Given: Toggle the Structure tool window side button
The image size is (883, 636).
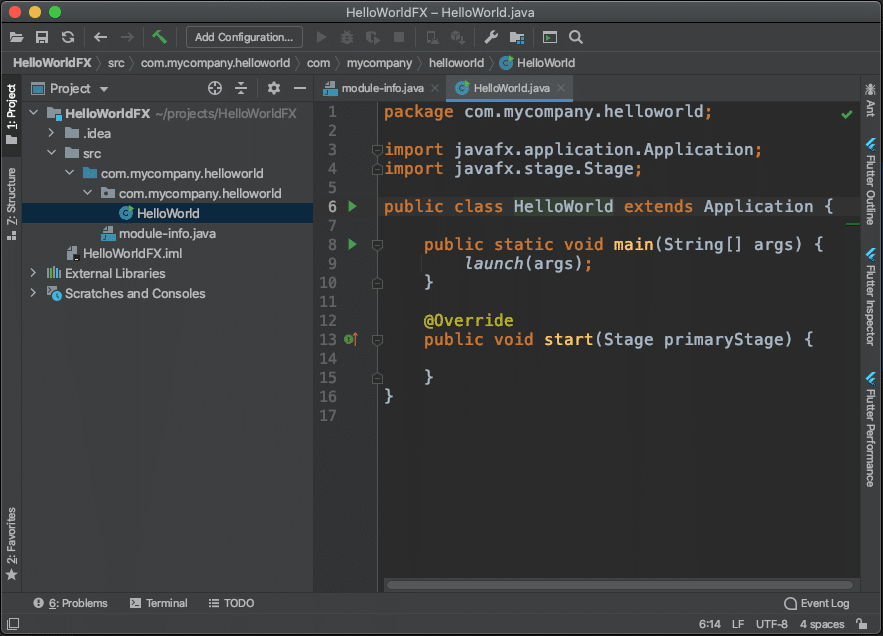Looking at the screenshot, I should point(11,204).
